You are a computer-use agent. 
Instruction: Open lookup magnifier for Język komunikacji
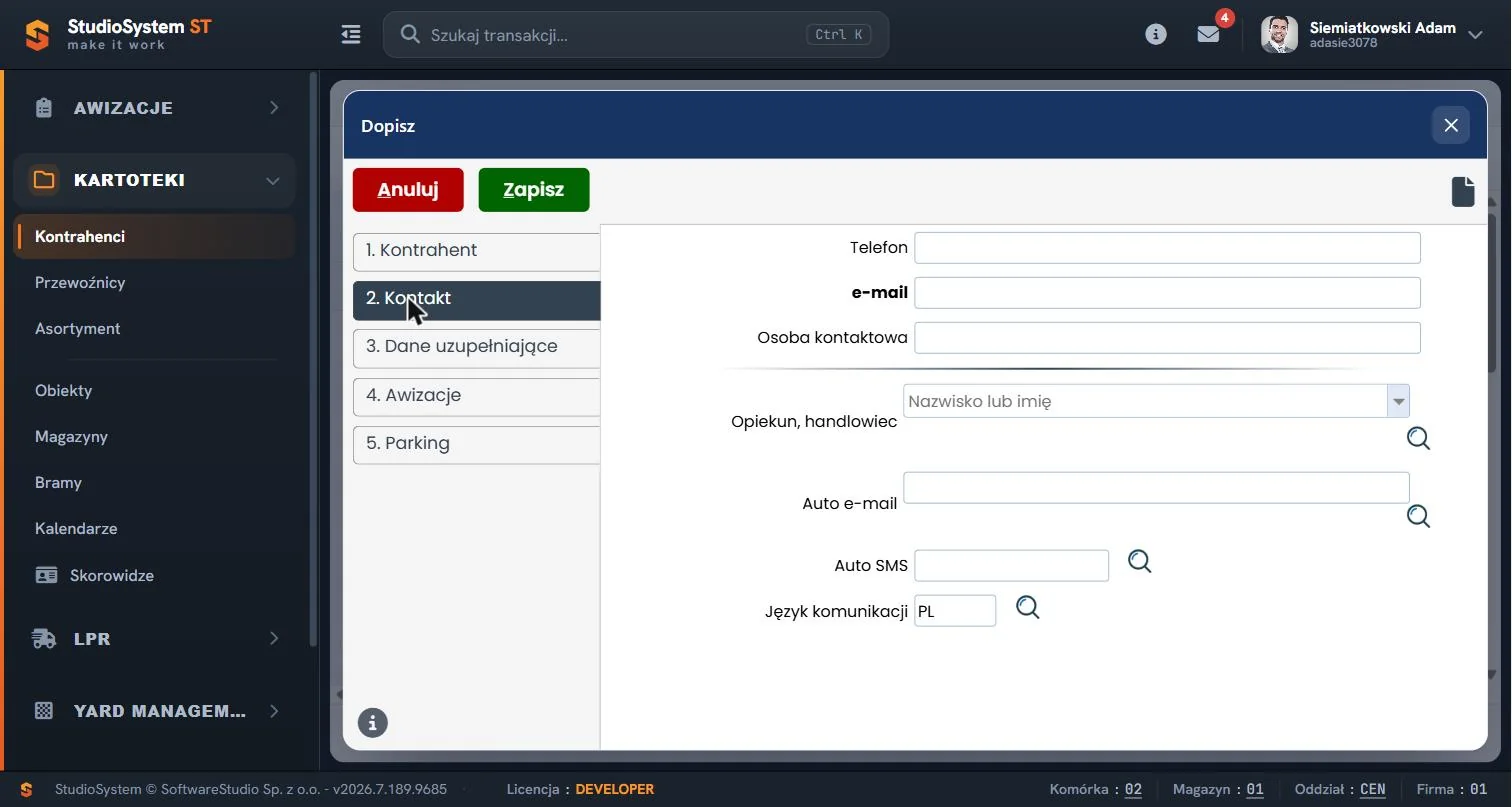tap(1027, 607)
